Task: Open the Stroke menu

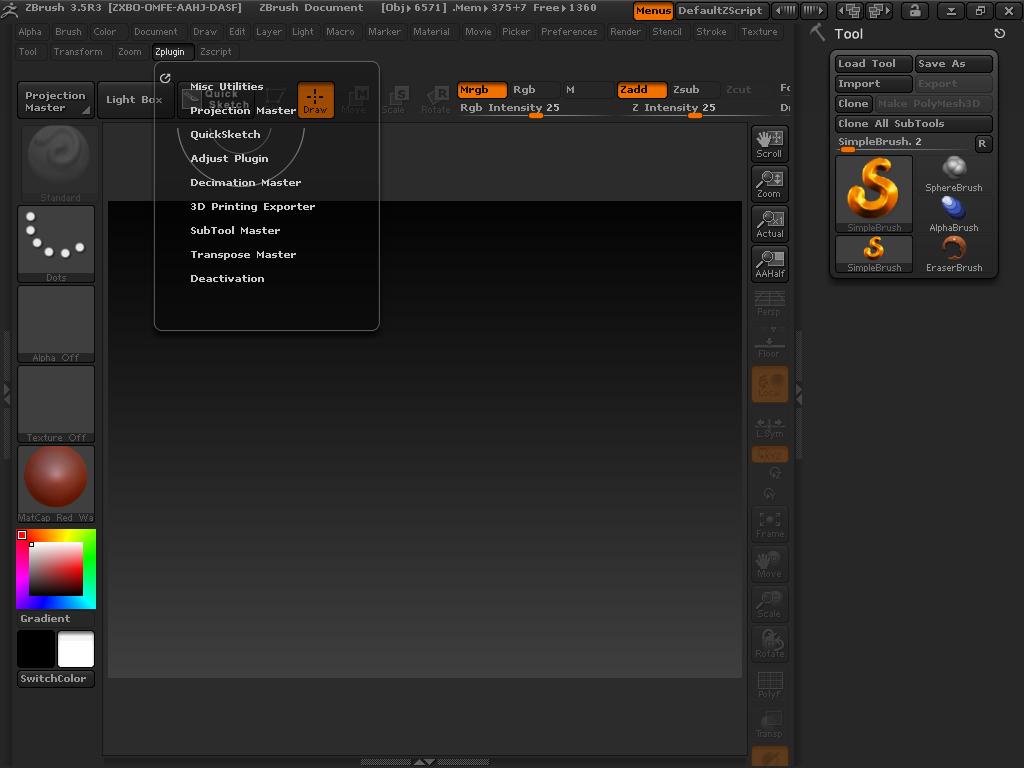Action: click(711, 31)
